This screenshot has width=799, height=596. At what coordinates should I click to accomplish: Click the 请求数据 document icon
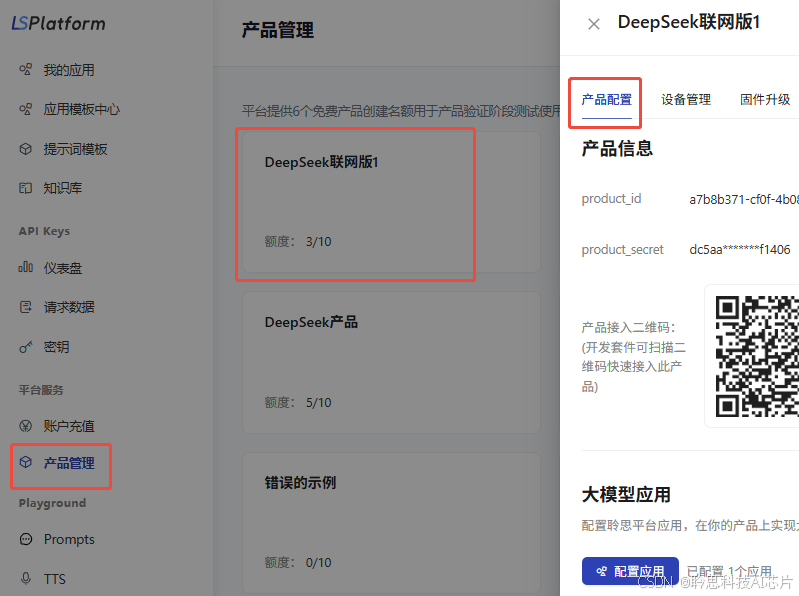(x=25, y=307)
